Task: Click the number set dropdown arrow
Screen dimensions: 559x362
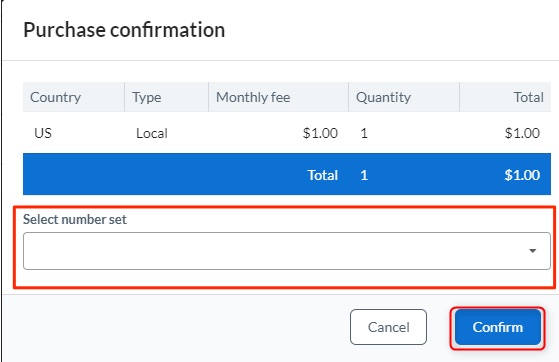Action: pos(533,251)
